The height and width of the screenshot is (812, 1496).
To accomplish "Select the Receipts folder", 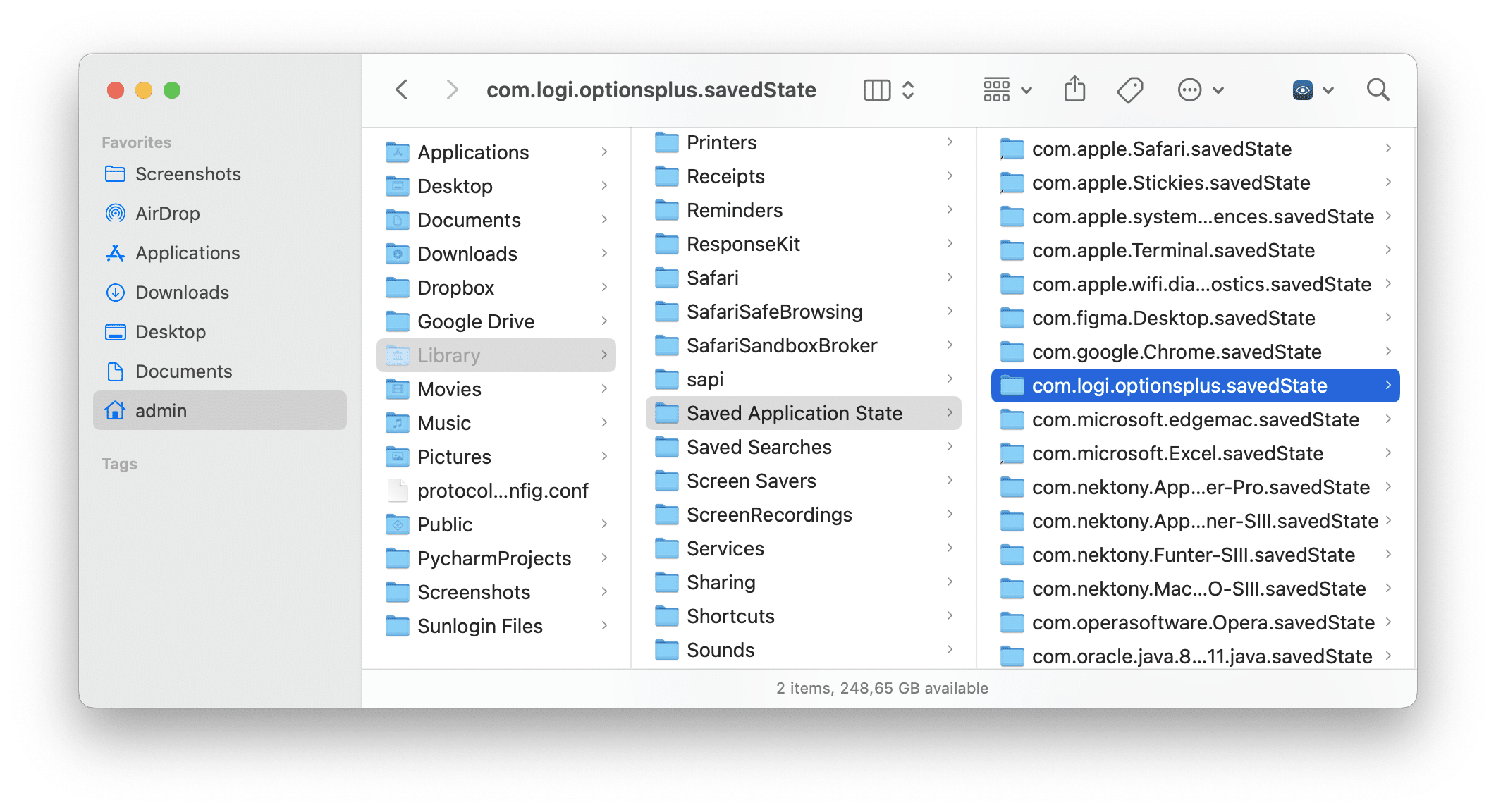I will pos(804,176).
